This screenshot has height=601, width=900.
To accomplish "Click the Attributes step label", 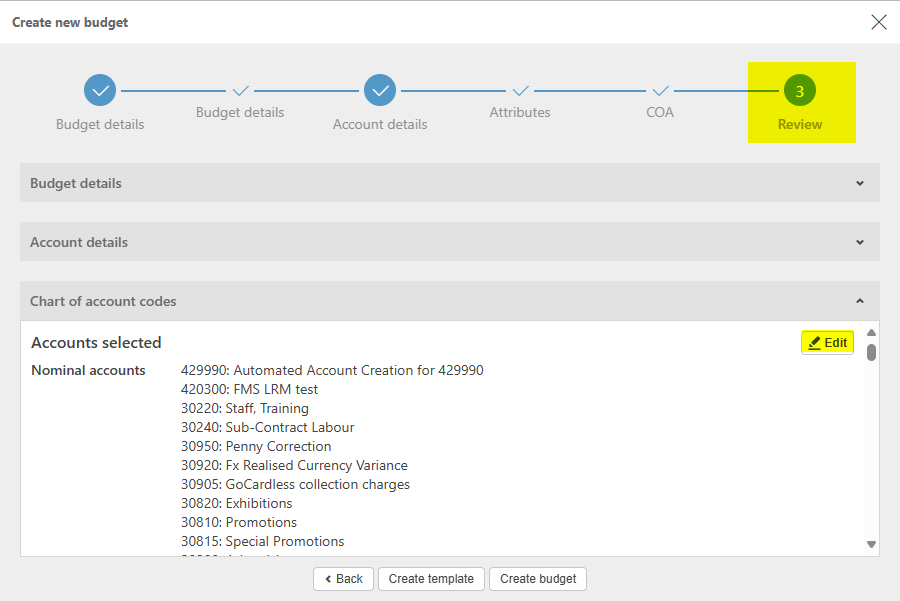I will click(520, 113).
